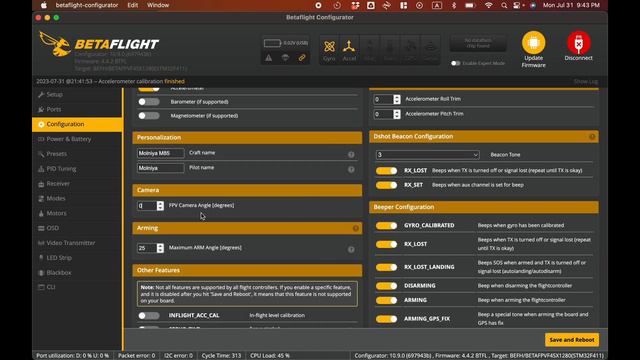The width and height of the screenshot is (640, 360).
Task: Click Maximum ARM Angle stepper arrows
Action: click(160, 248)
